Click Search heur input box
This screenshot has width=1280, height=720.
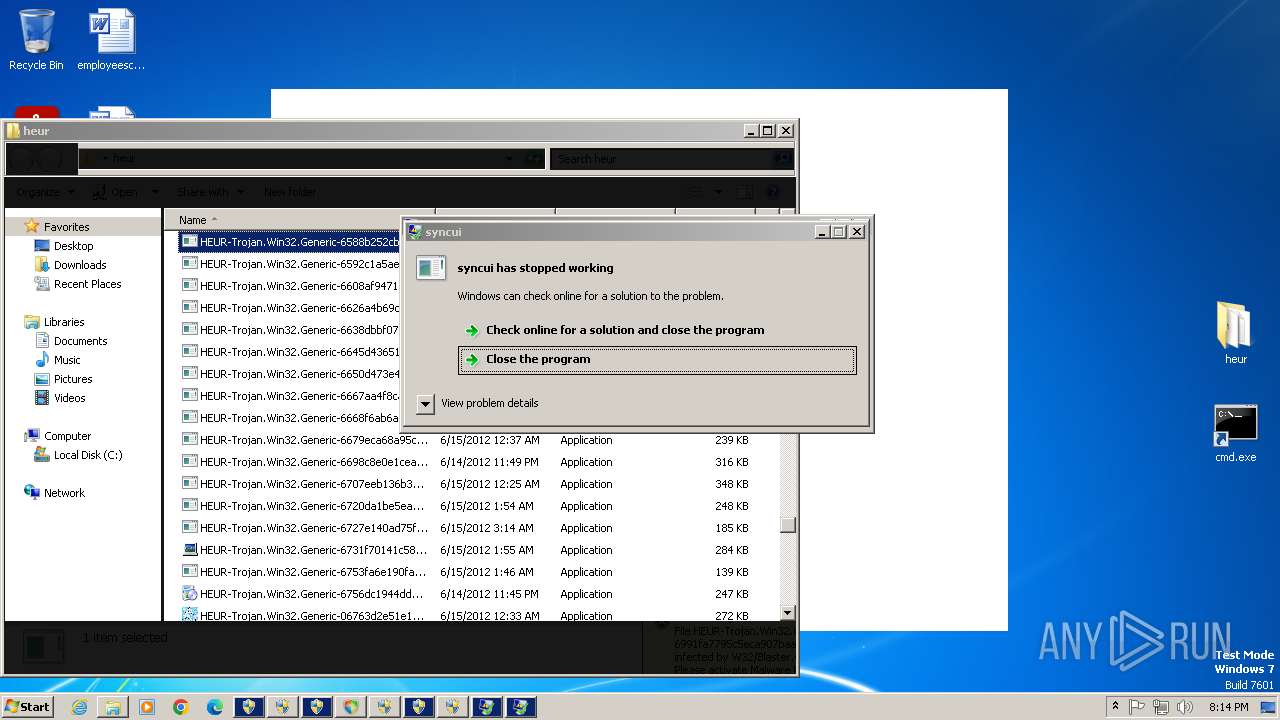pos(664,159)
